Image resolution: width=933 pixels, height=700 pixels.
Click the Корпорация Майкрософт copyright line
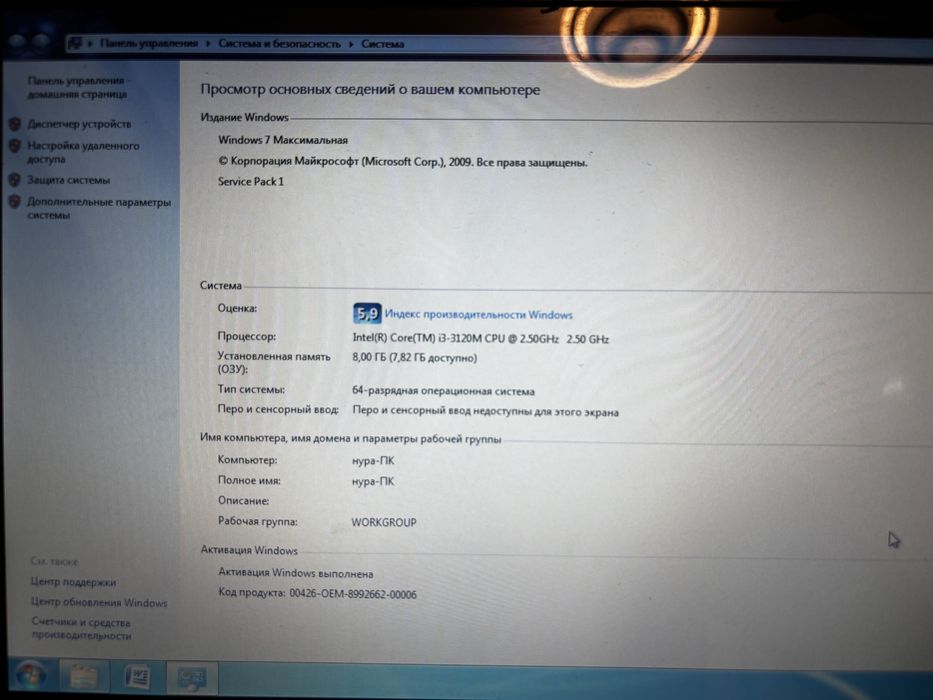403,162
